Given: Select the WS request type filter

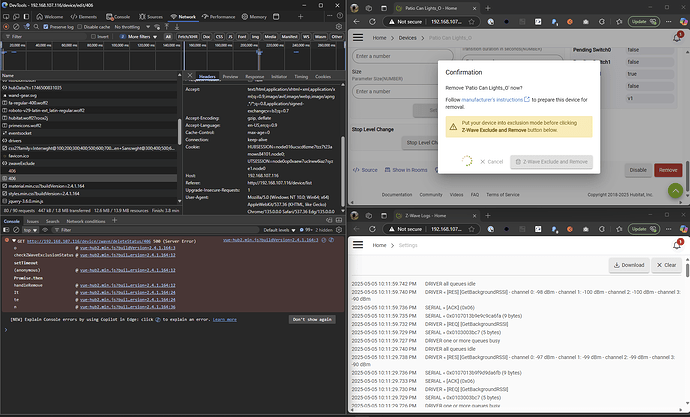Looking at the screenshot, I should point(306,37).
